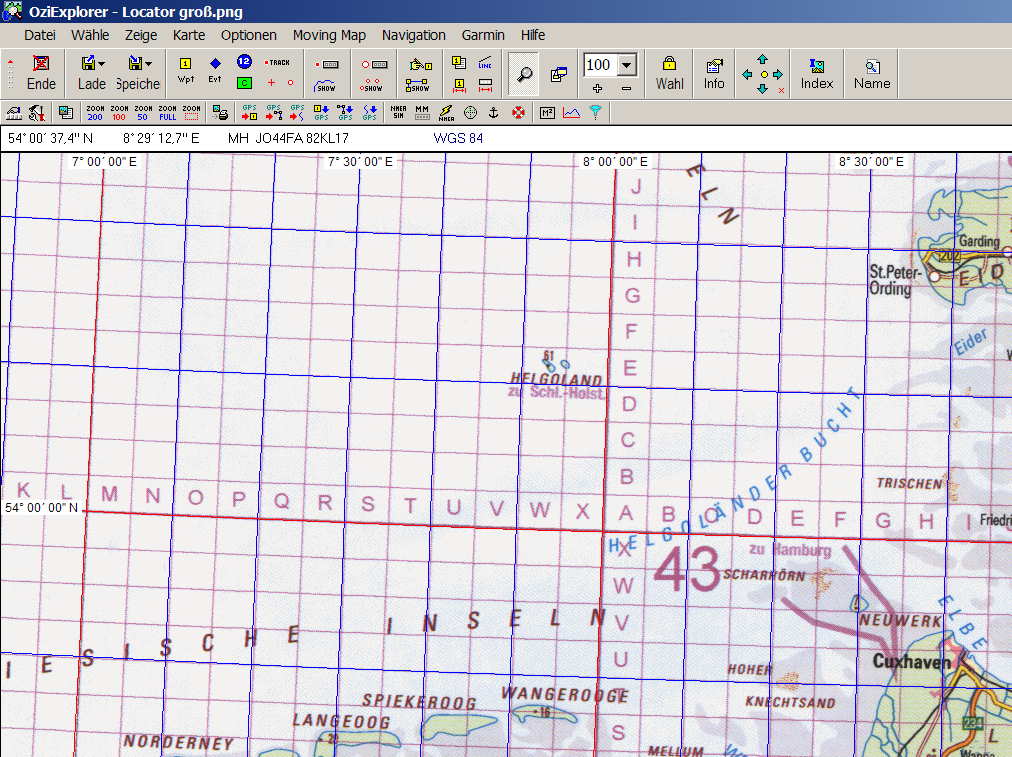Click the lightning NMEA start icon
This screenshot has width=1012, height=757.
(446, 113)
